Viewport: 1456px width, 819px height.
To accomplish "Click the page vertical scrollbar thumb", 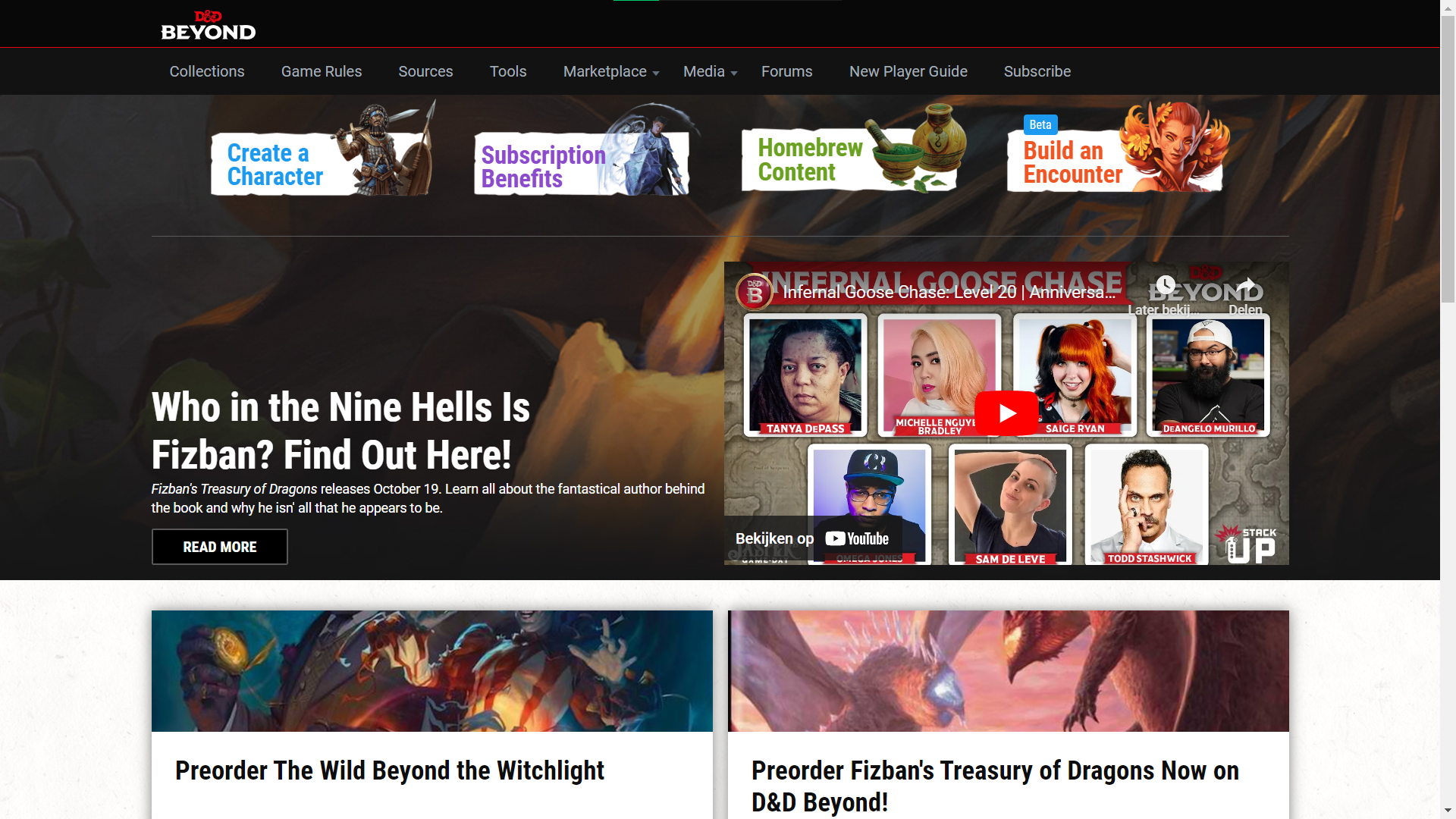I will [1448, 159].
